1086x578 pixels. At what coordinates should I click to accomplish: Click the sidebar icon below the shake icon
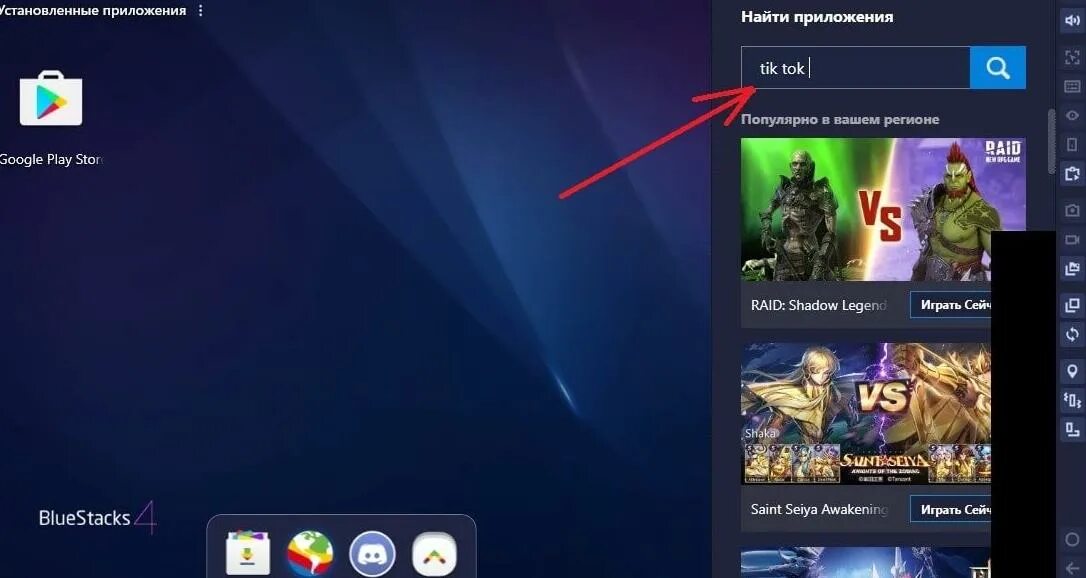tap(1071, 429)
